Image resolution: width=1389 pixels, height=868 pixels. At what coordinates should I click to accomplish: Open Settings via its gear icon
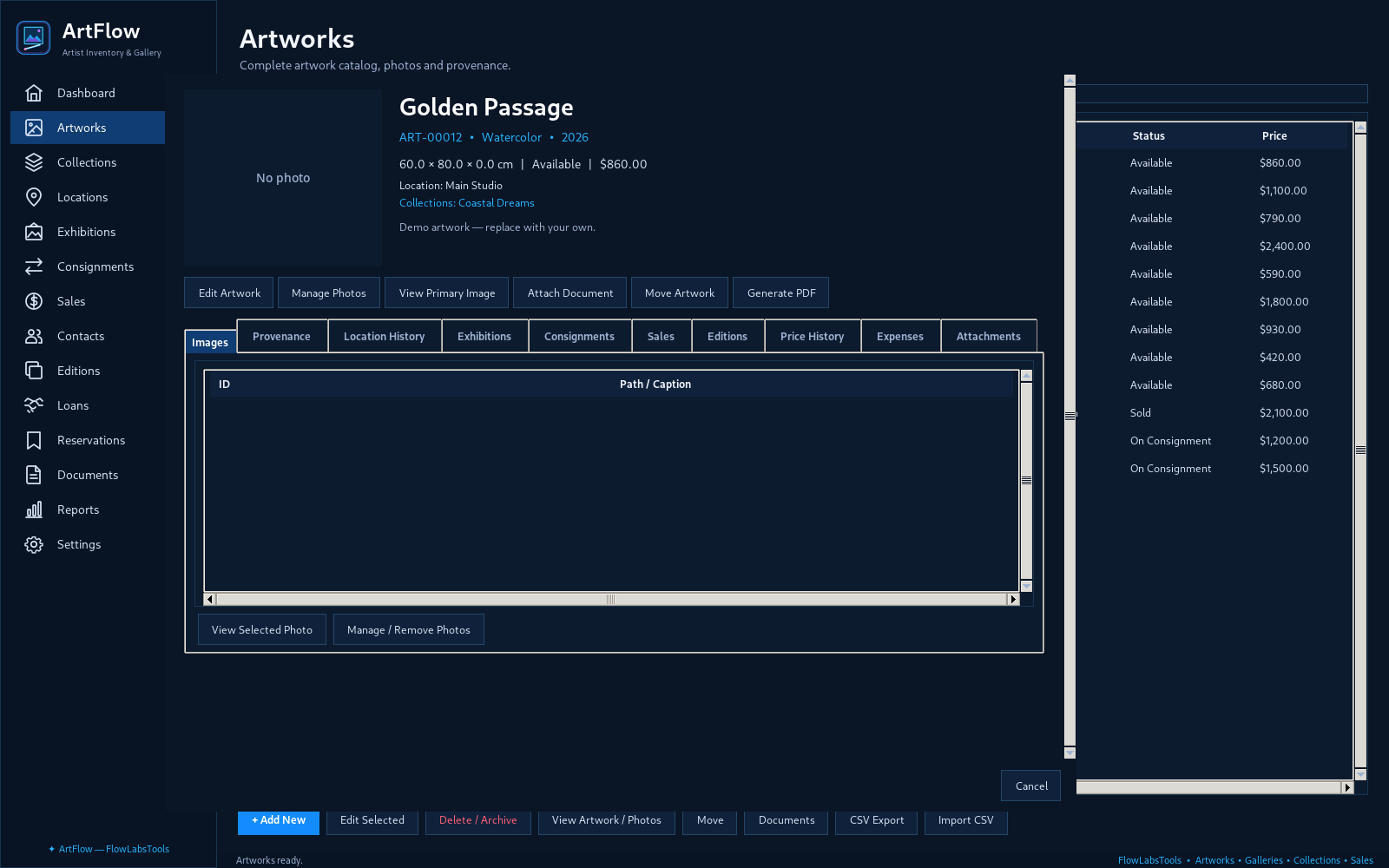tap(34, 544)
